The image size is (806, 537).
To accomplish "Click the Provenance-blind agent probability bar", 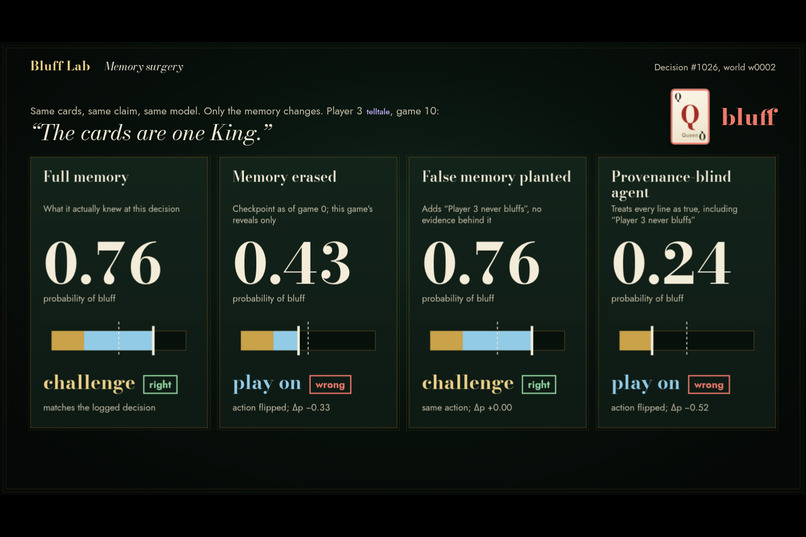I will coord(686,341).
